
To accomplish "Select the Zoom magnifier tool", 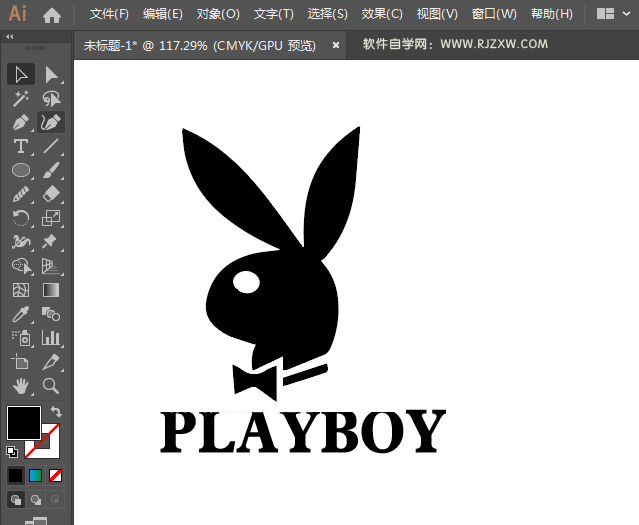I will pyautogui.click(x=51, y=386).
